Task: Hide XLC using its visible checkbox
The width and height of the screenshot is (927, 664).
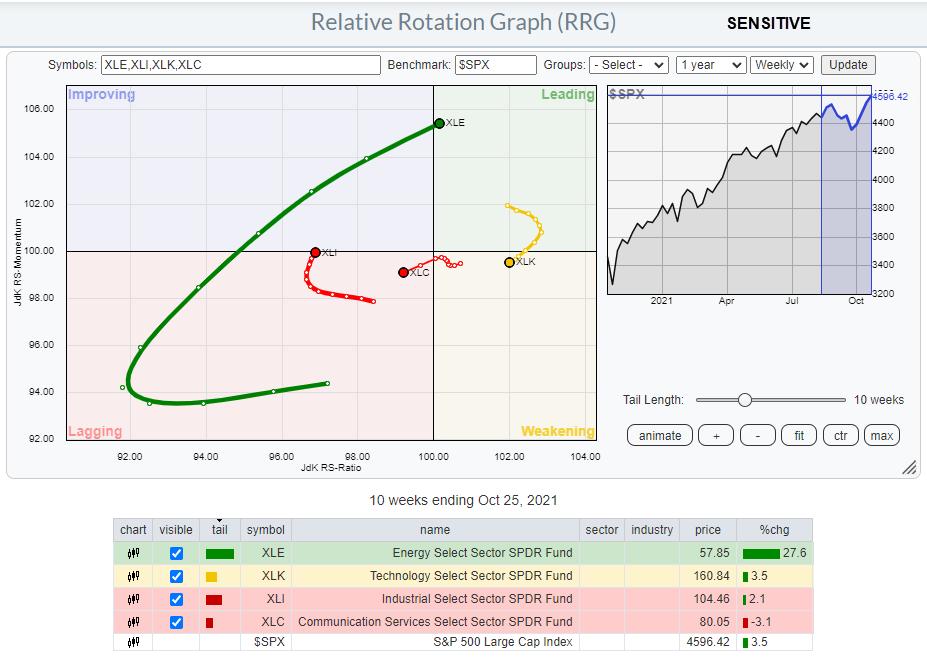Action: pyautogui.click(x=177, y=621)
